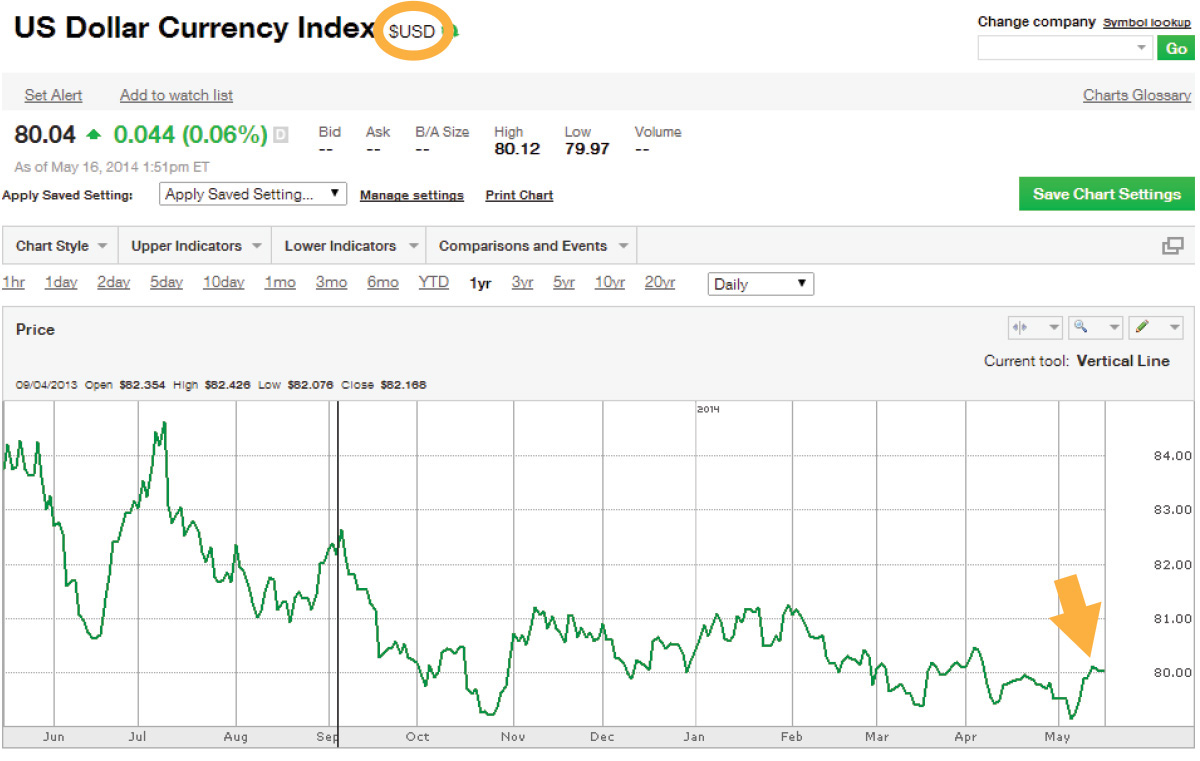Viewport: 1200px width, 761px height.
Task: Click the pencil tool dropdown arrow
Action: tap(1172, 327)
